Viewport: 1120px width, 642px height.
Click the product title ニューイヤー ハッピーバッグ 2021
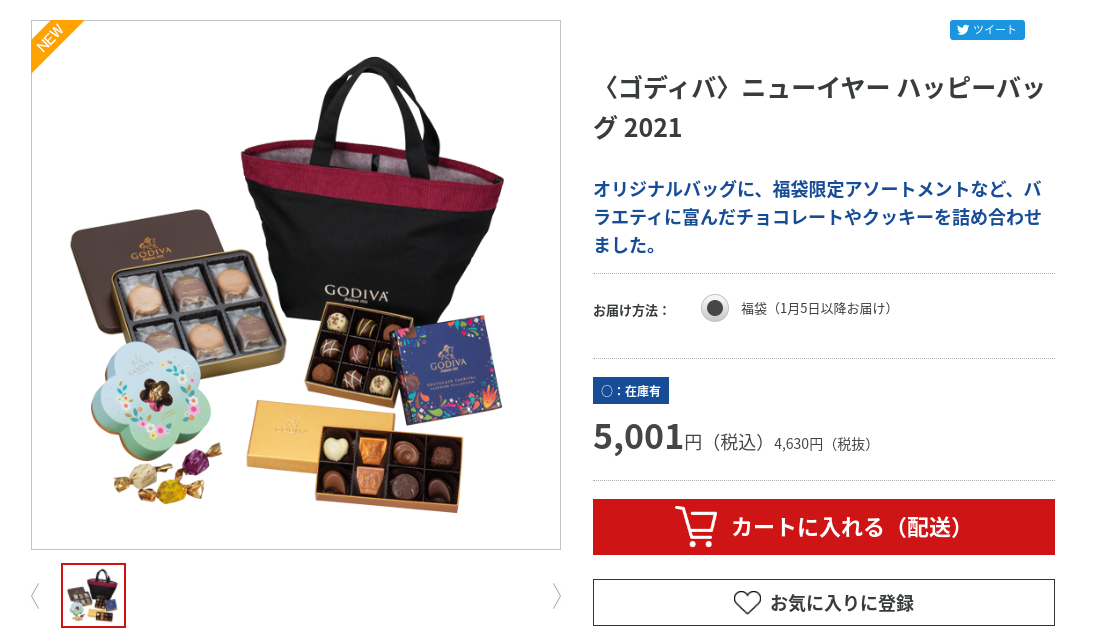coord(819,108)
